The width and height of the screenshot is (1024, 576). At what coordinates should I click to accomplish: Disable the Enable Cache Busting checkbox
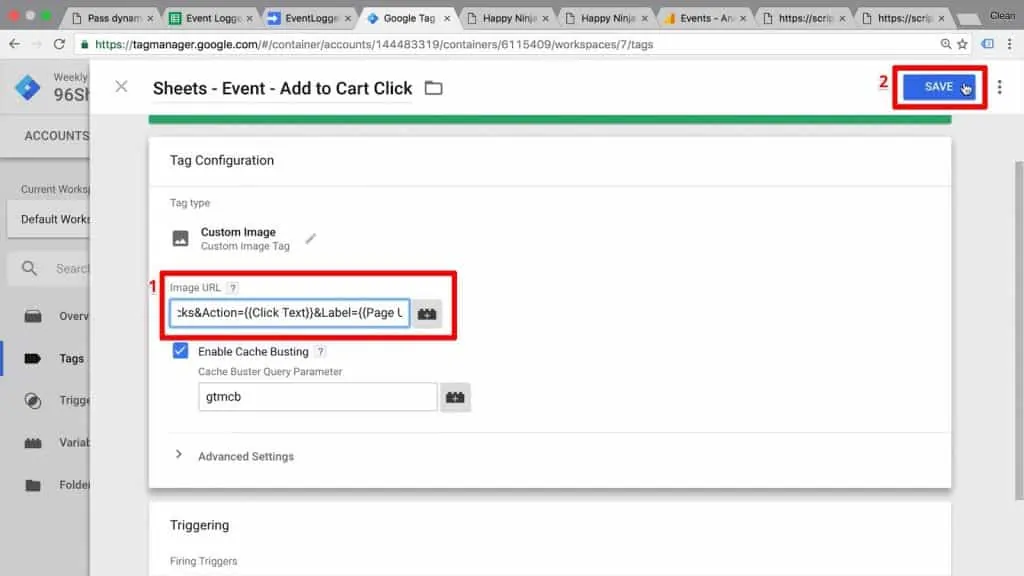pos(181,351)
